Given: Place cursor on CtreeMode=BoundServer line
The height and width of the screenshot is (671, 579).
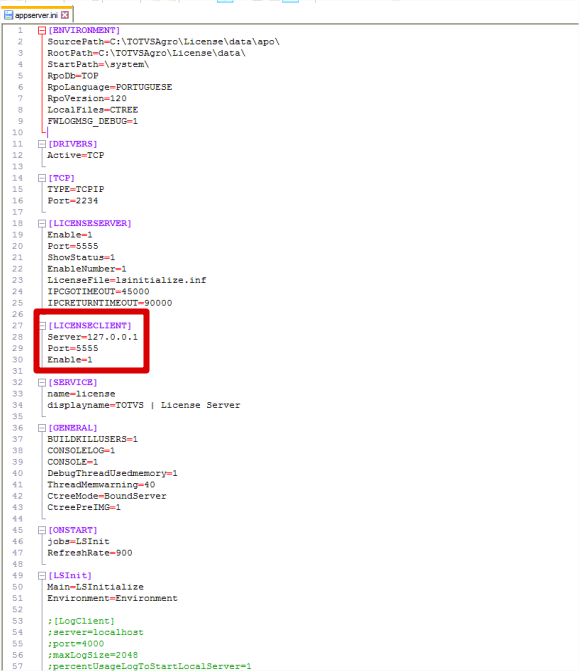Looking at the screenshot, I should (x=107, y=496).
